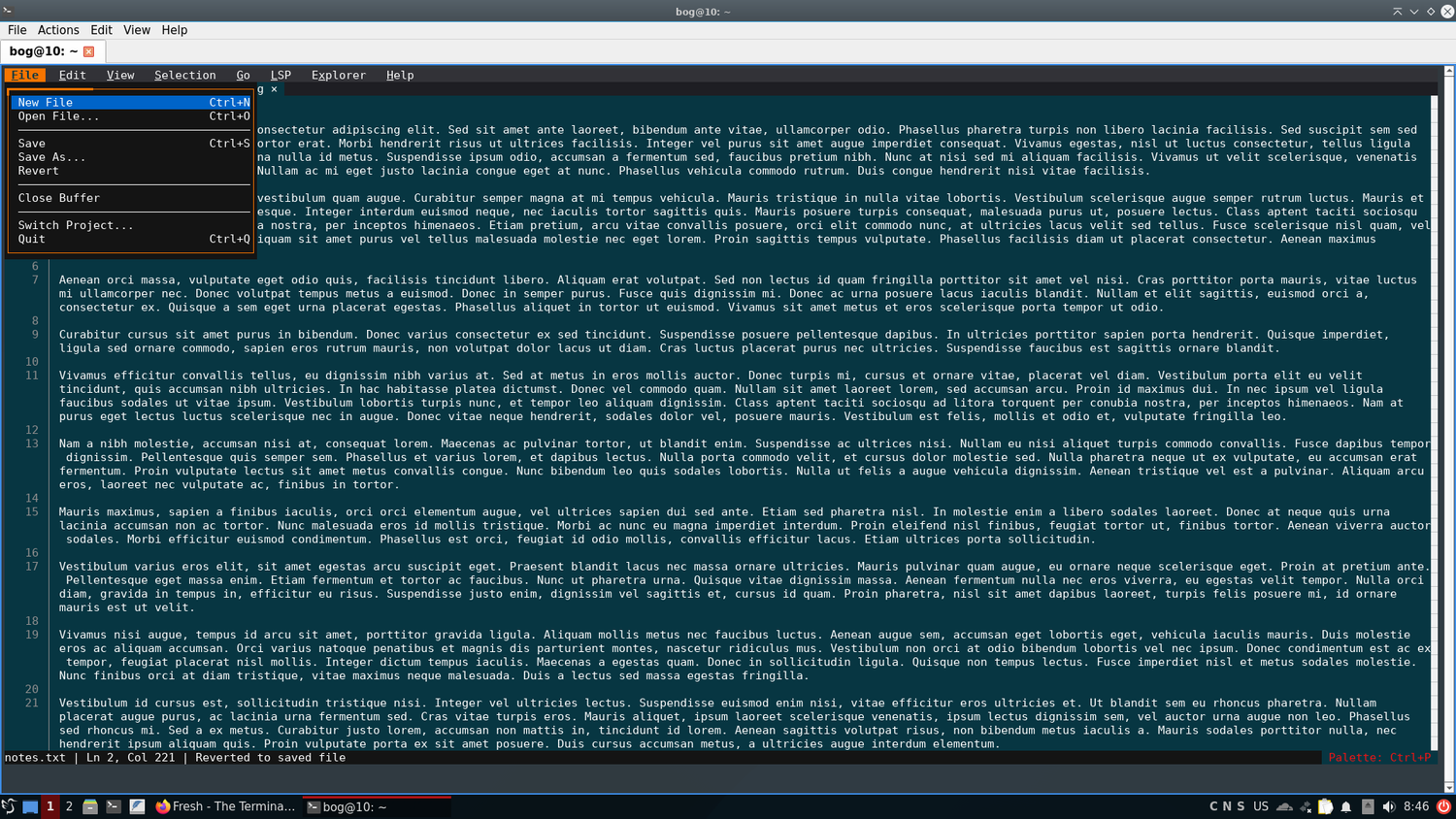Choose Switch Project... entry
Screen dimensions: 1456x819
132,224
